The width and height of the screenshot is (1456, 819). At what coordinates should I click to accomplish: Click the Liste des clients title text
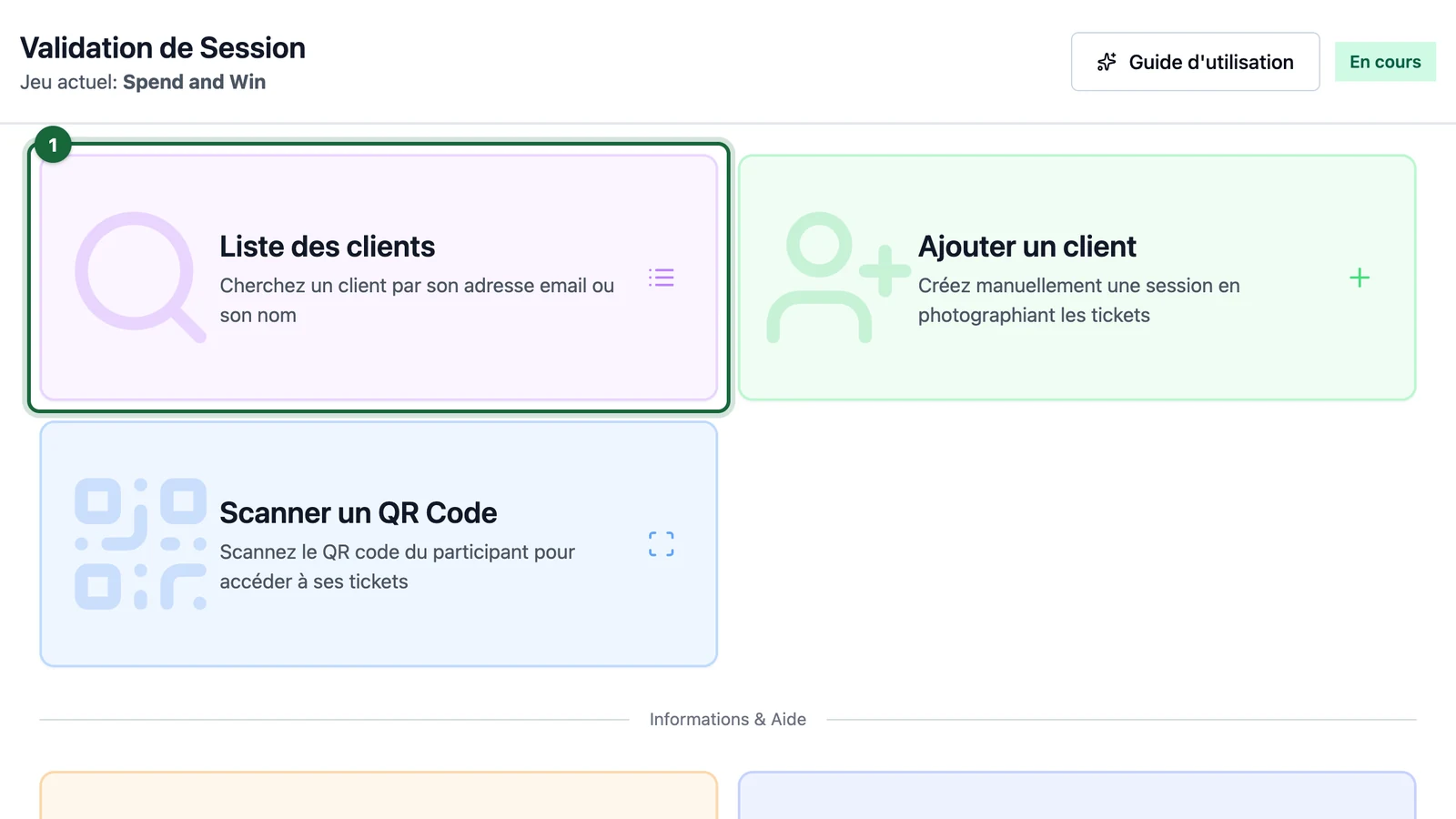pos(328,247)
